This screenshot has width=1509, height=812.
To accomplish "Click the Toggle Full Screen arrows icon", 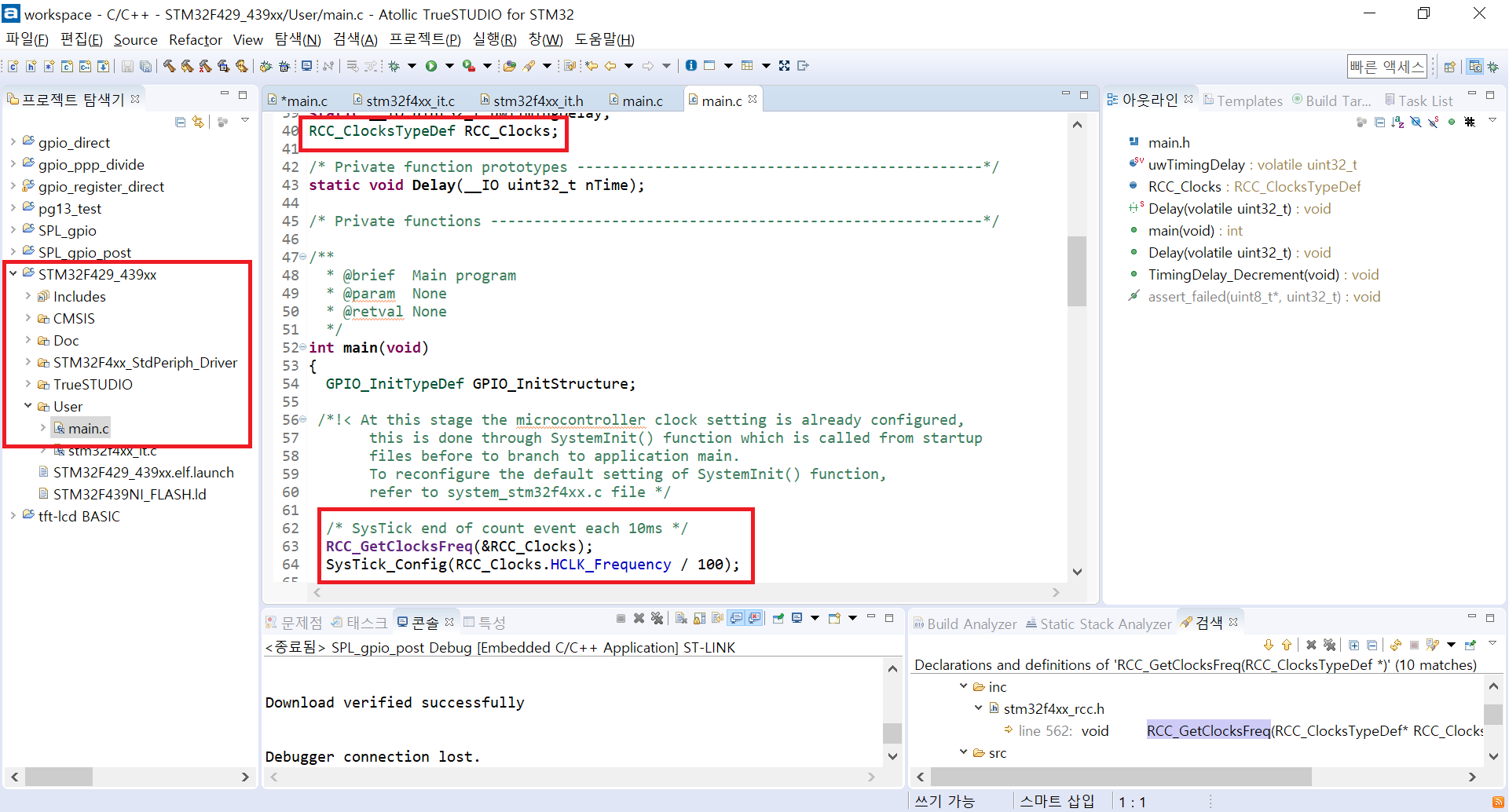I will 784,66.
